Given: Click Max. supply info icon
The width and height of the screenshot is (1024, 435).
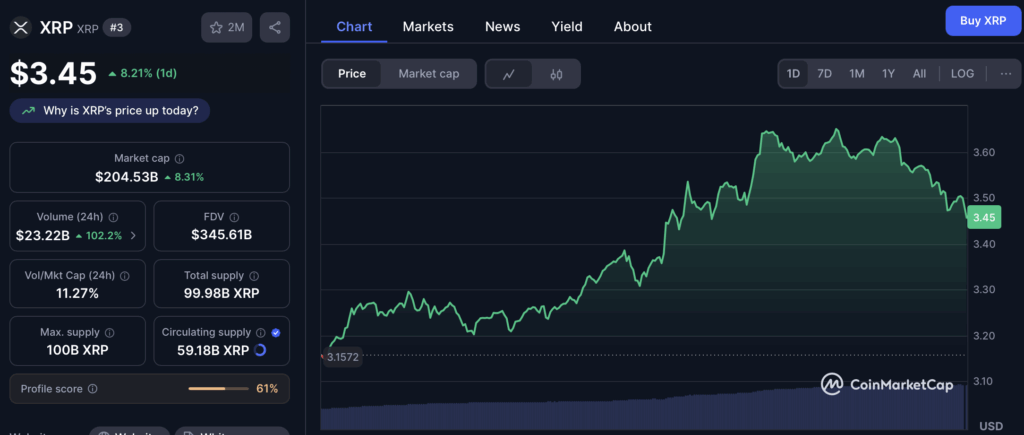Looking at the screenshot, I should click(x=110, y=332).
